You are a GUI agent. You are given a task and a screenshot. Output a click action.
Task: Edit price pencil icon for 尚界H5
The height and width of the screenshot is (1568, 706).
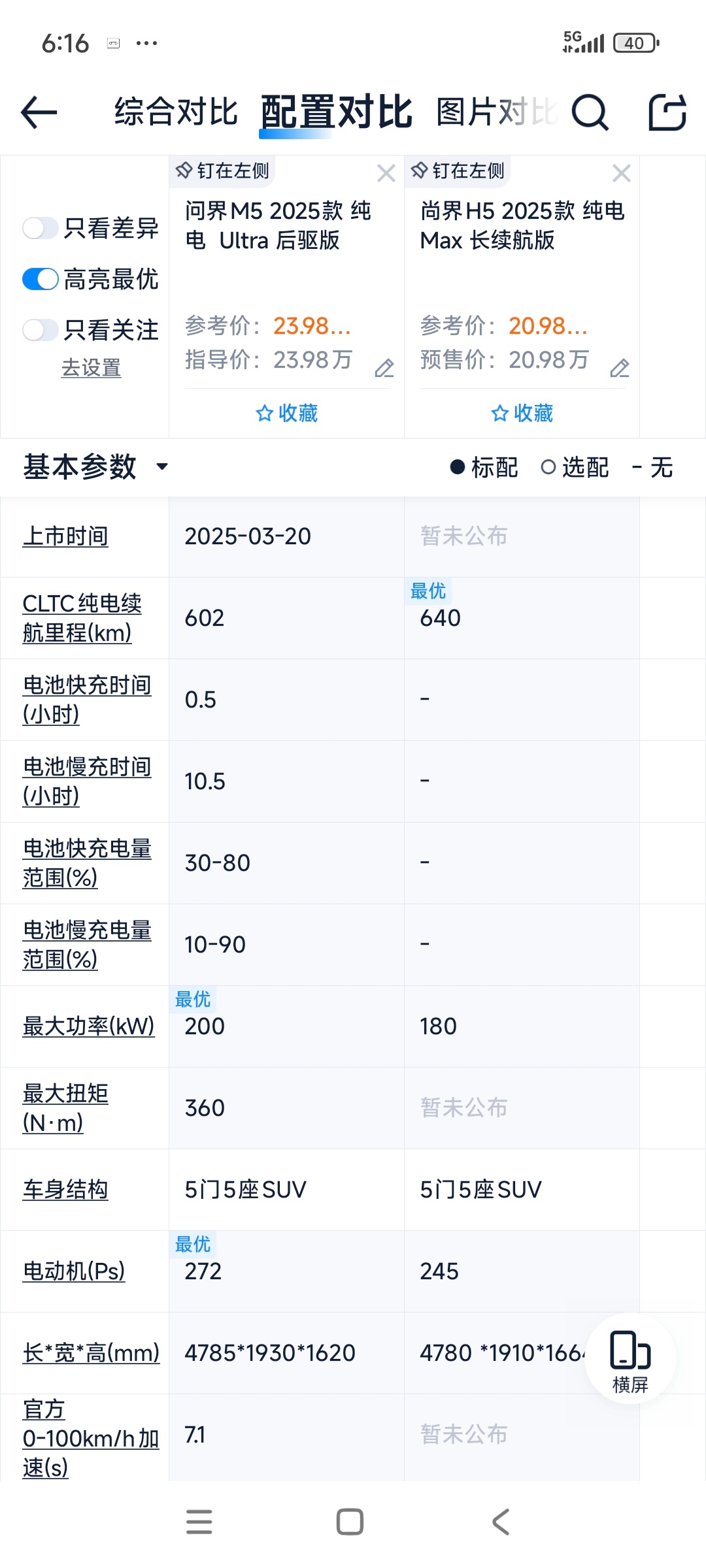point(620,368)
